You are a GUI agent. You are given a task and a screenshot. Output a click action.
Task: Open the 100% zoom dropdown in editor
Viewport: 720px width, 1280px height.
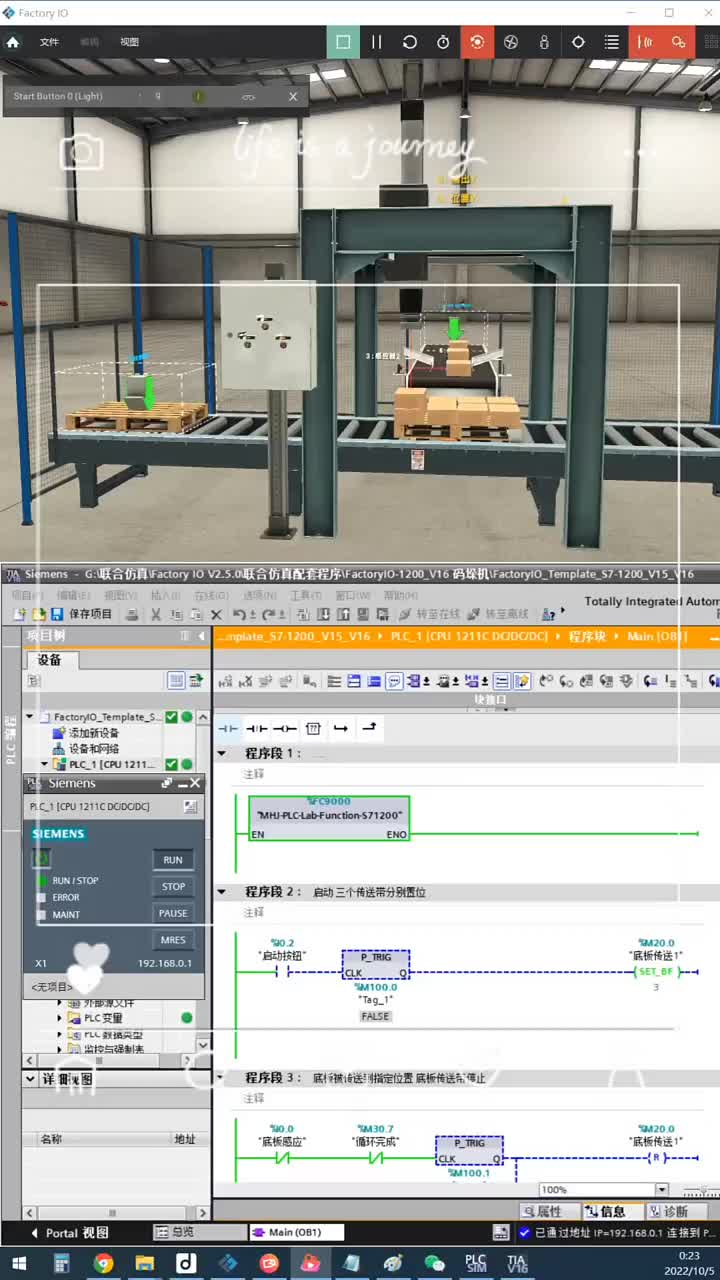coord(661,1189)
